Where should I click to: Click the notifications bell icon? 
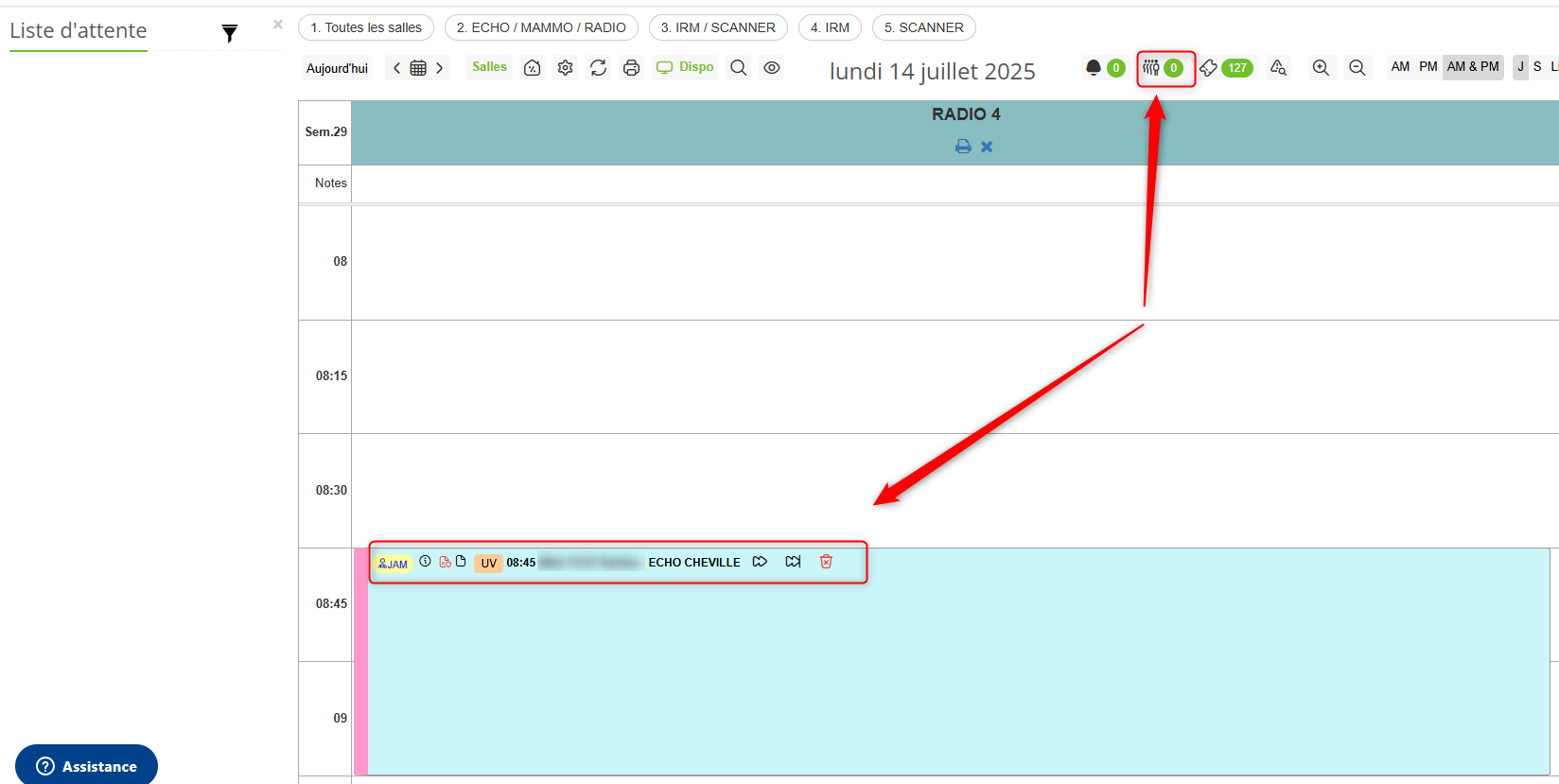(1094, 68)
